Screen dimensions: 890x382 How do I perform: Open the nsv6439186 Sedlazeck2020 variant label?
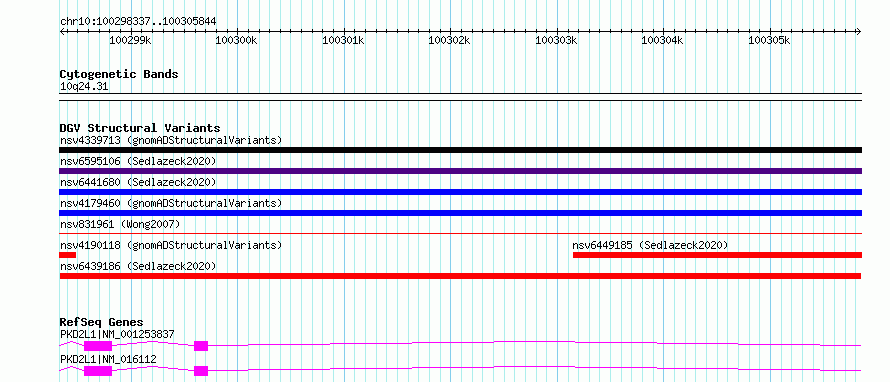138,266
